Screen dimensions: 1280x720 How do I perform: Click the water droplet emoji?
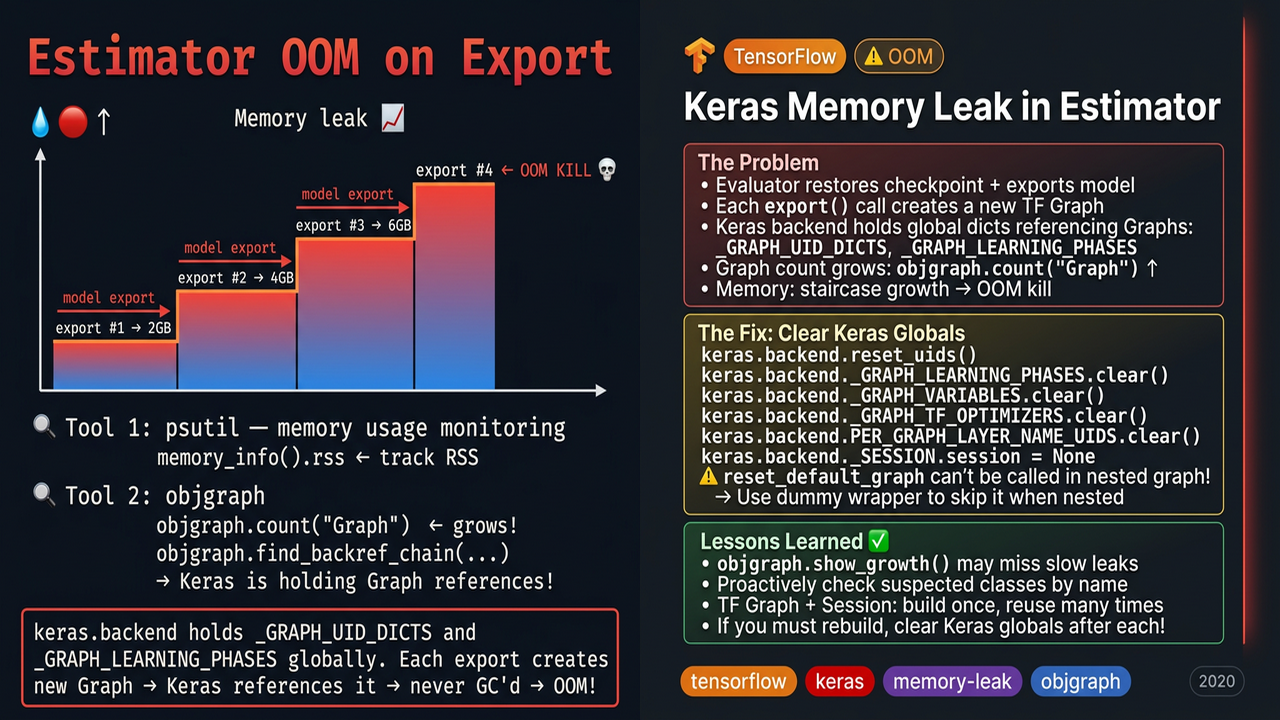click(40, 122)
